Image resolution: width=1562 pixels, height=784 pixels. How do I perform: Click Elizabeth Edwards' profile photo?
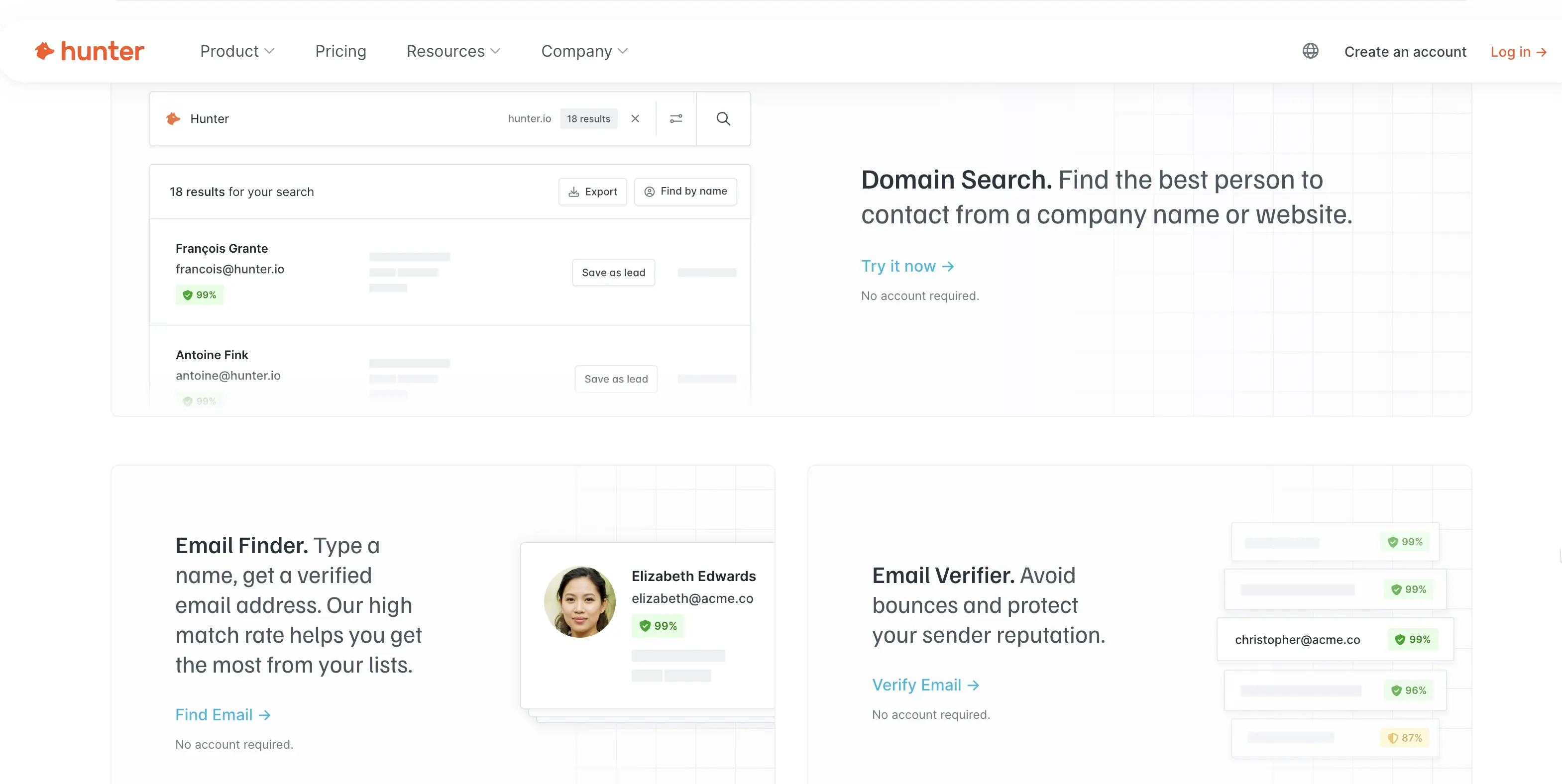[580, 601]
